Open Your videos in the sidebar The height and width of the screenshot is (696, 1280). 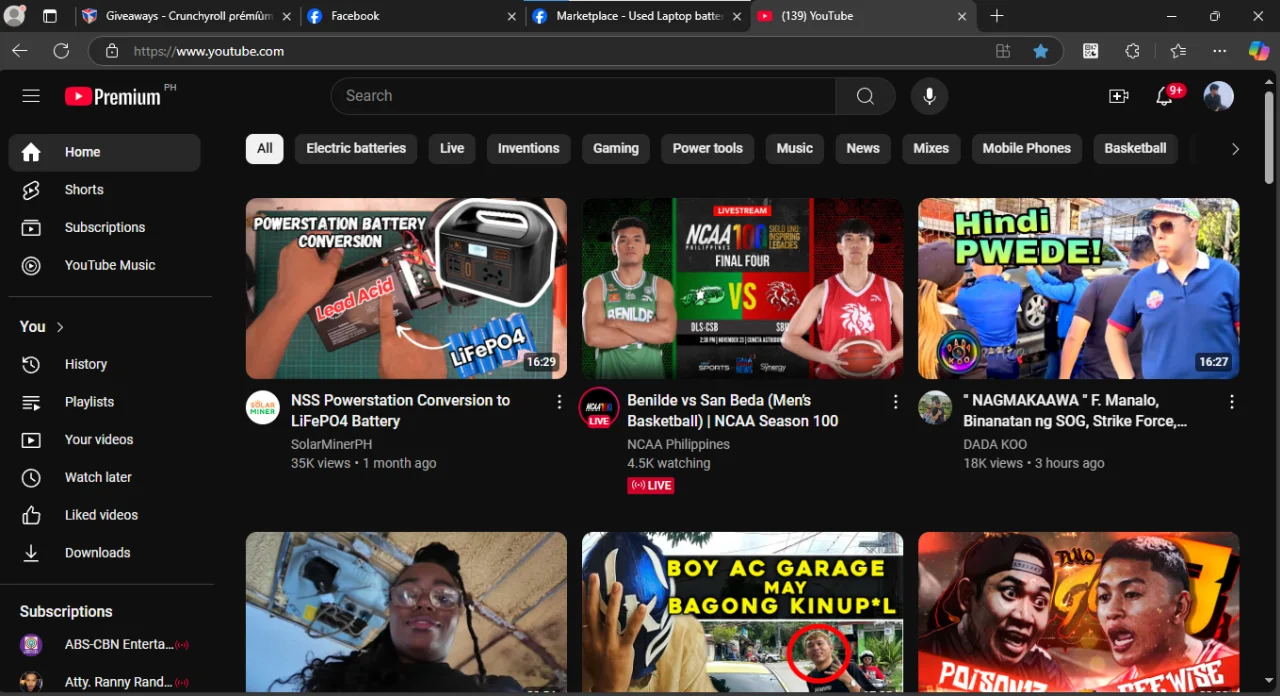click(104, 439)
